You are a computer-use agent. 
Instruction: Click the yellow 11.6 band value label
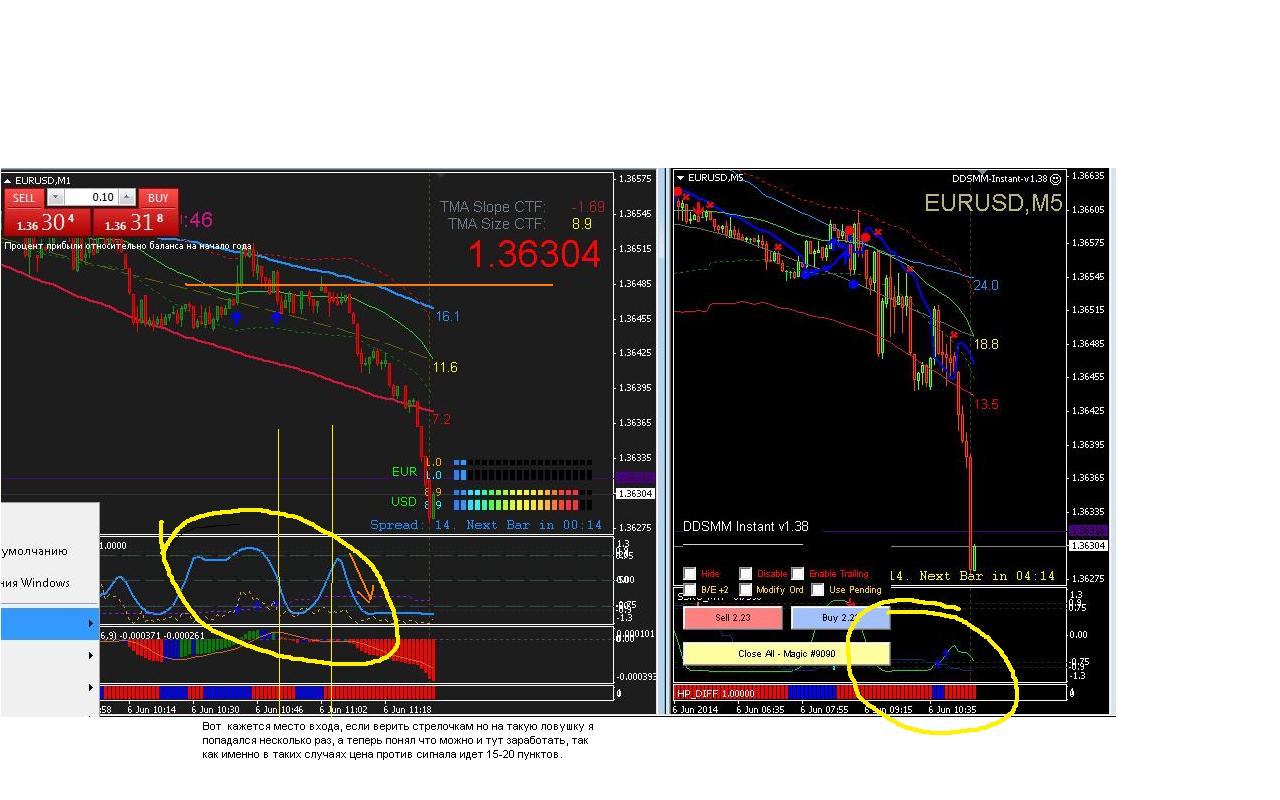click(x=445, y=368)
